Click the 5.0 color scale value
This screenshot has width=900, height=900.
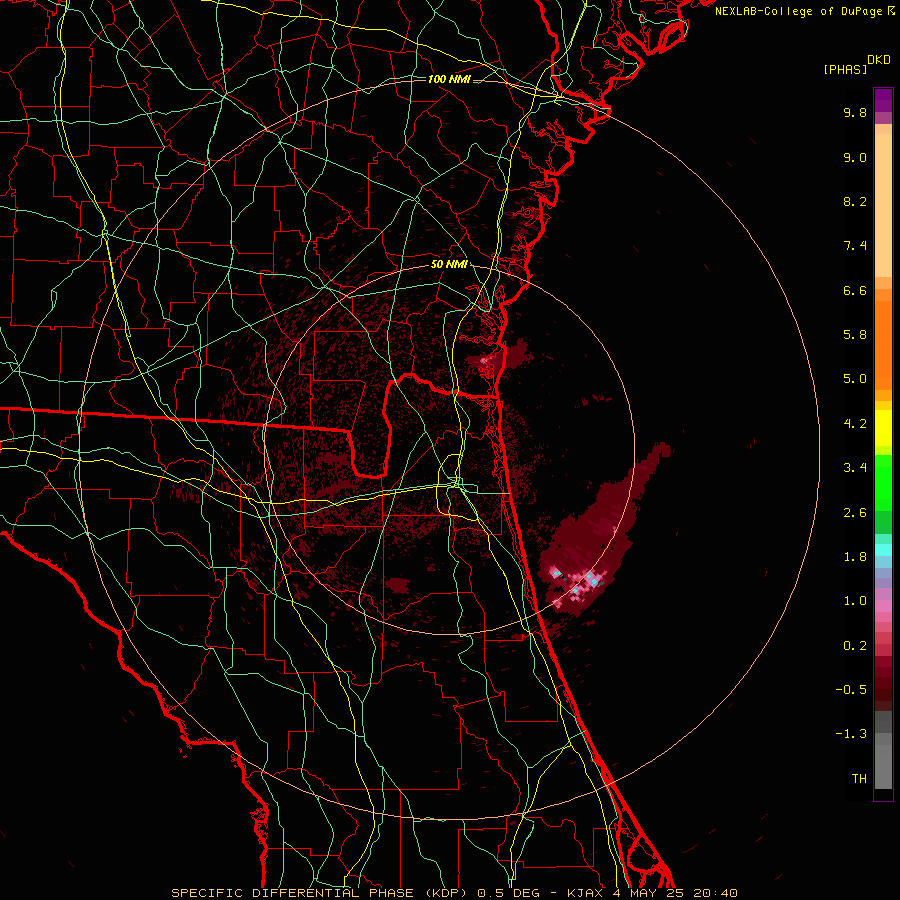[855, 379]
